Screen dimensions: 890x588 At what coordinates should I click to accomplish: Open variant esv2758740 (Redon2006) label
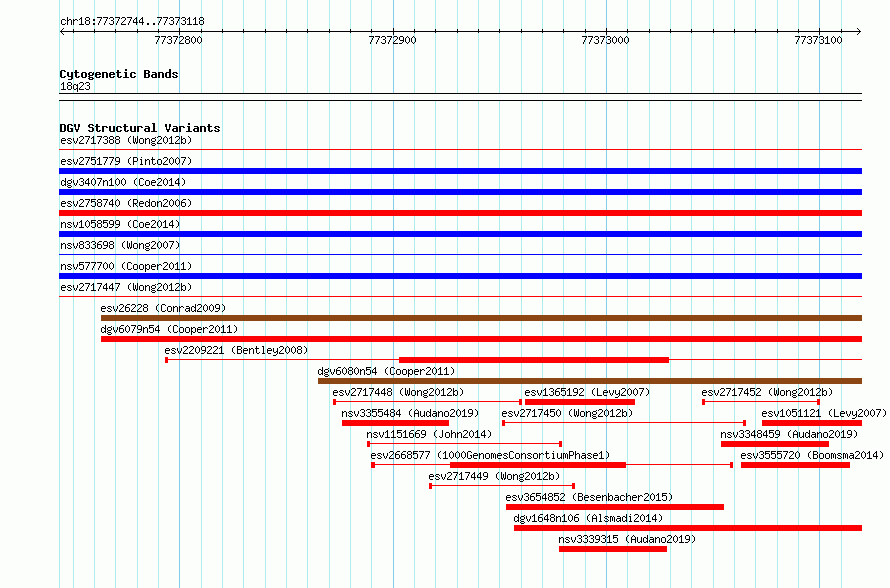[x=126, y=203]
